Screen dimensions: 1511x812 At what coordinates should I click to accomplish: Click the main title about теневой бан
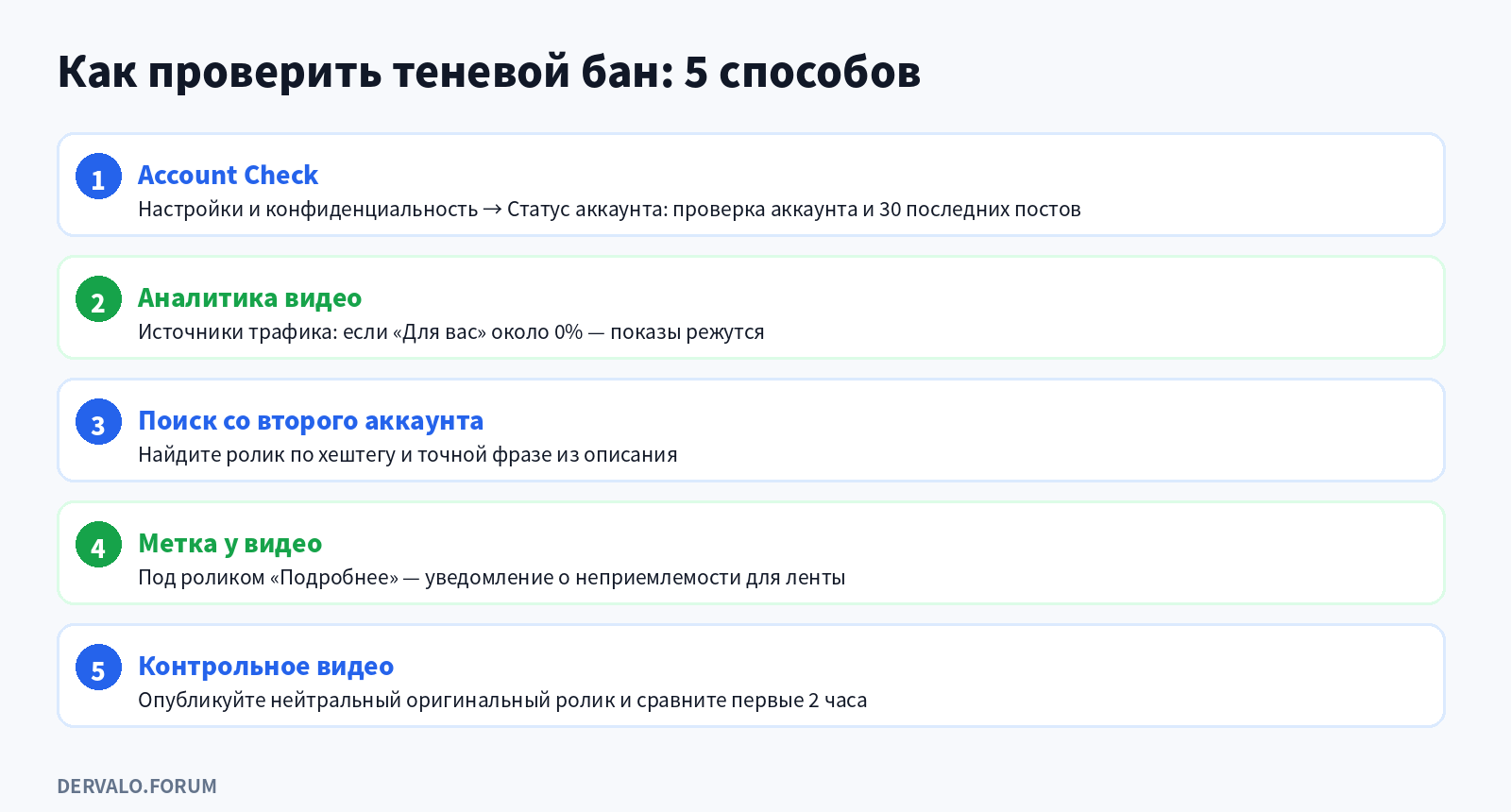click(x=489, y=72)
